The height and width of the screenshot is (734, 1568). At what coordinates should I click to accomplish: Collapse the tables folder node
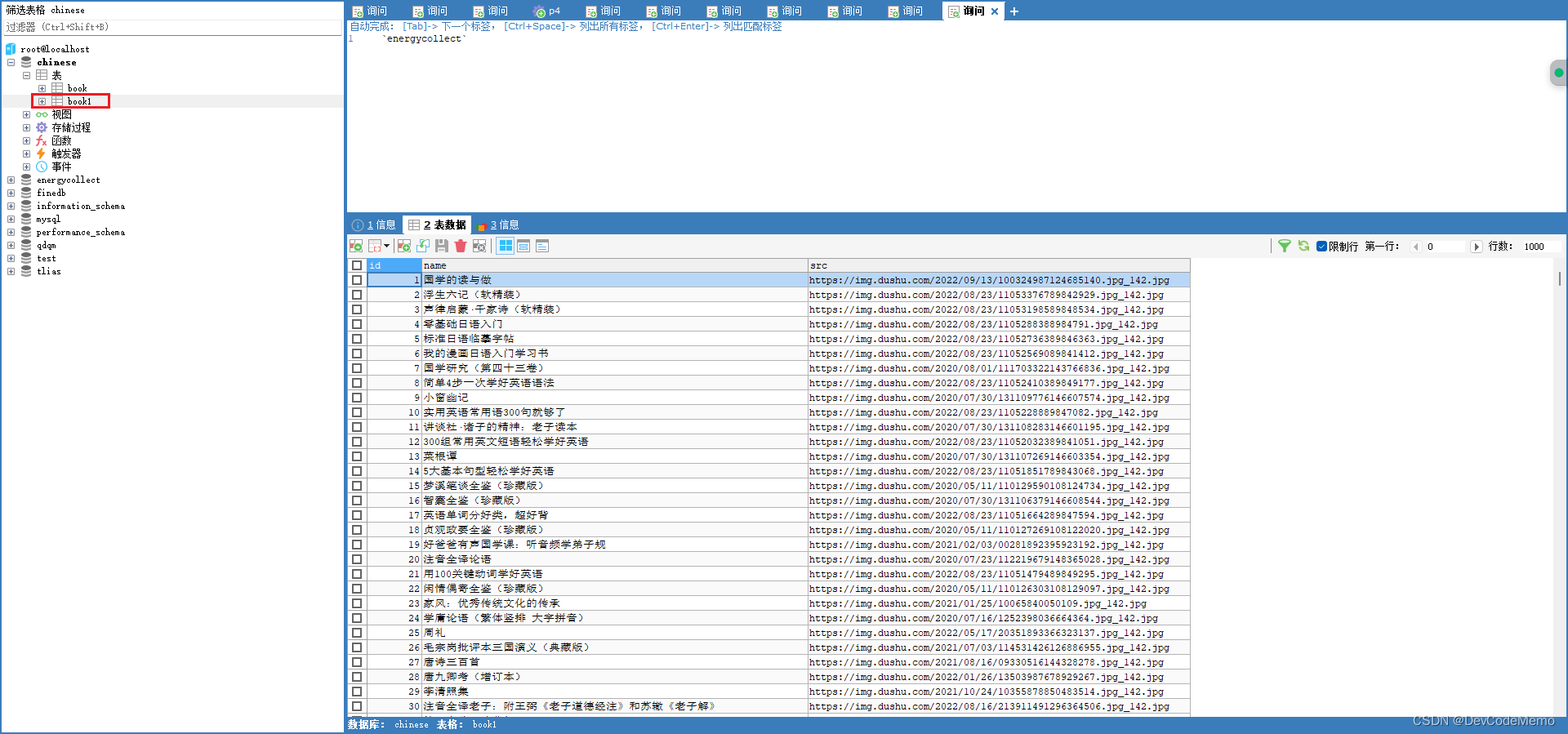click(x=26, y=75)
